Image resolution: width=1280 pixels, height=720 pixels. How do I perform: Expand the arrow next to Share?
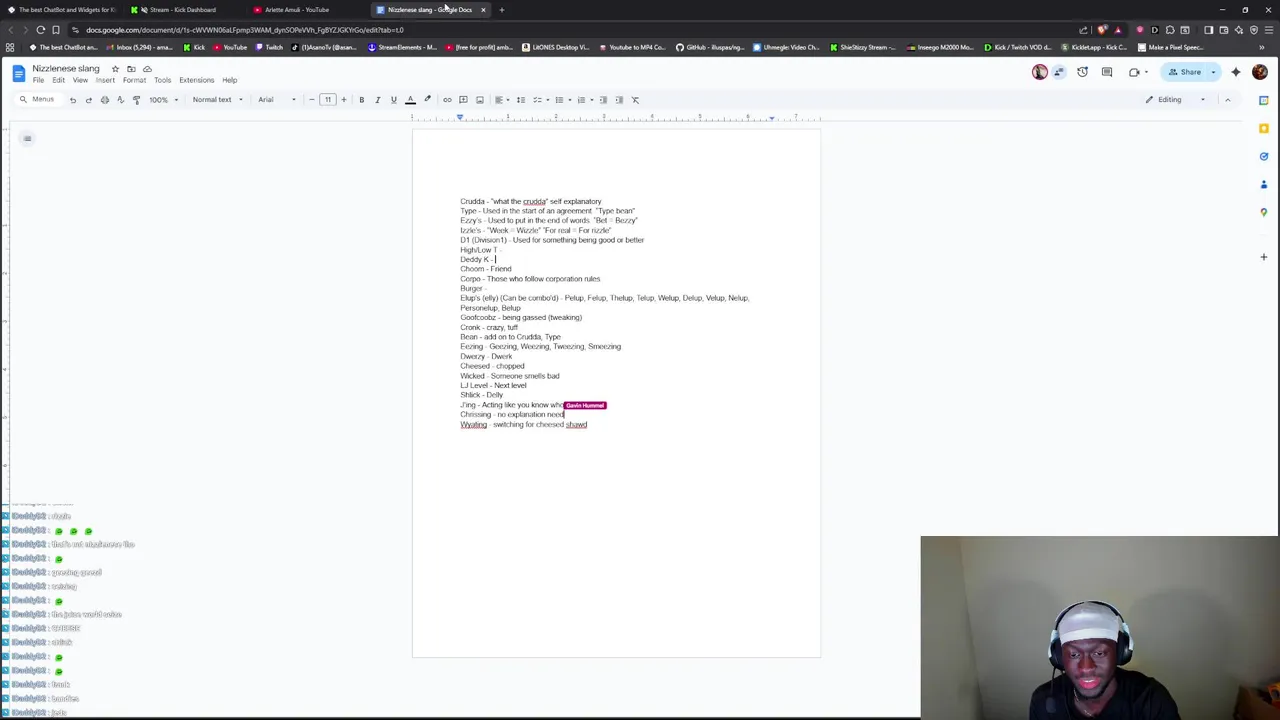tap(1213, 72)
